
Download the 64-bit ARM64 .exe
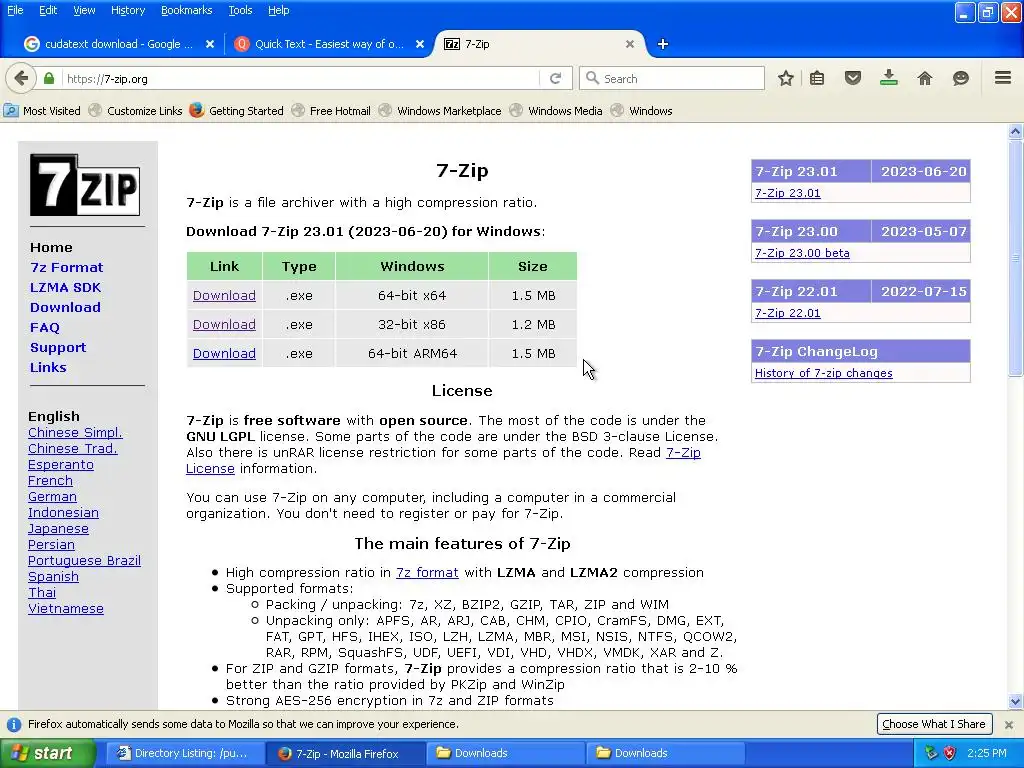224,353
